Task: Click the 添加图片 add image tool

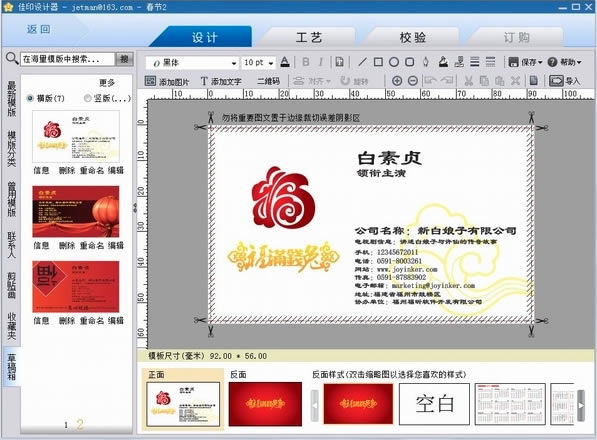Action: coord(167,81)
